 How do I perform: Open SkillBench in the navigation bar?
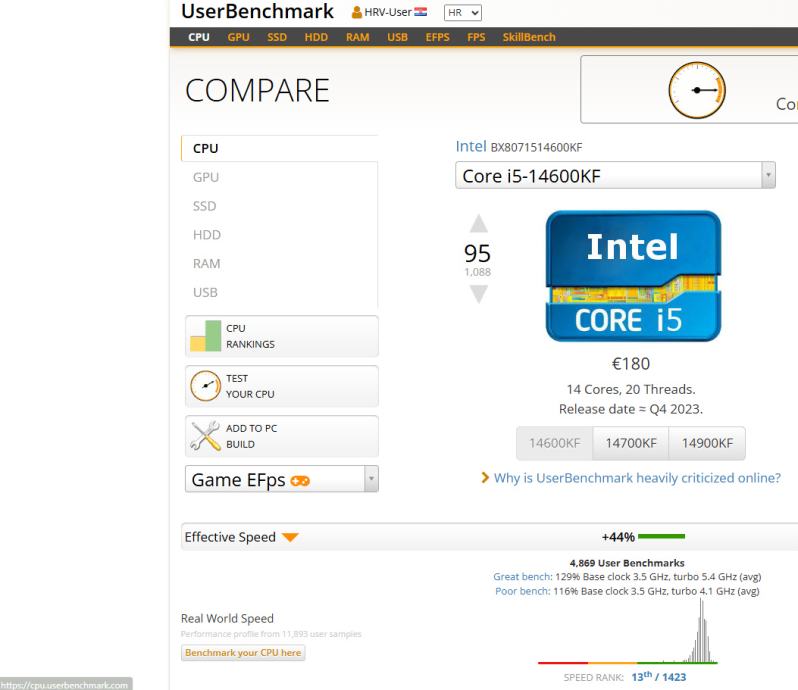point(529,37)
